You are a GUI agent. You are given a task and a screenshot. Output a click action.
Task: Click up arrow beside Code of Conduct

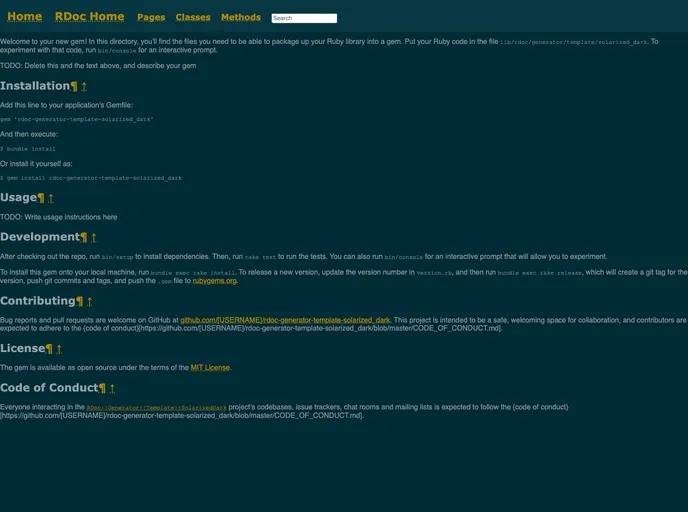pyautogui.click(x=112, y=388)
